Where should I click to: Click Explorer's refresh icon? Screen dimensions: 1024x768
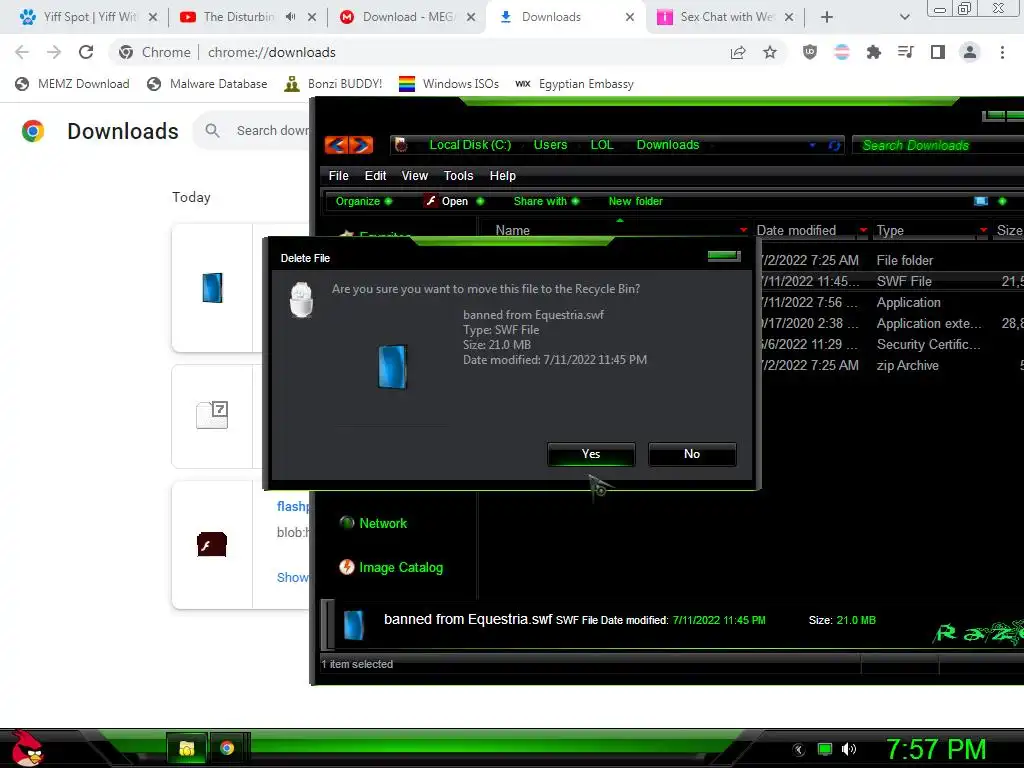click(834, 145)
